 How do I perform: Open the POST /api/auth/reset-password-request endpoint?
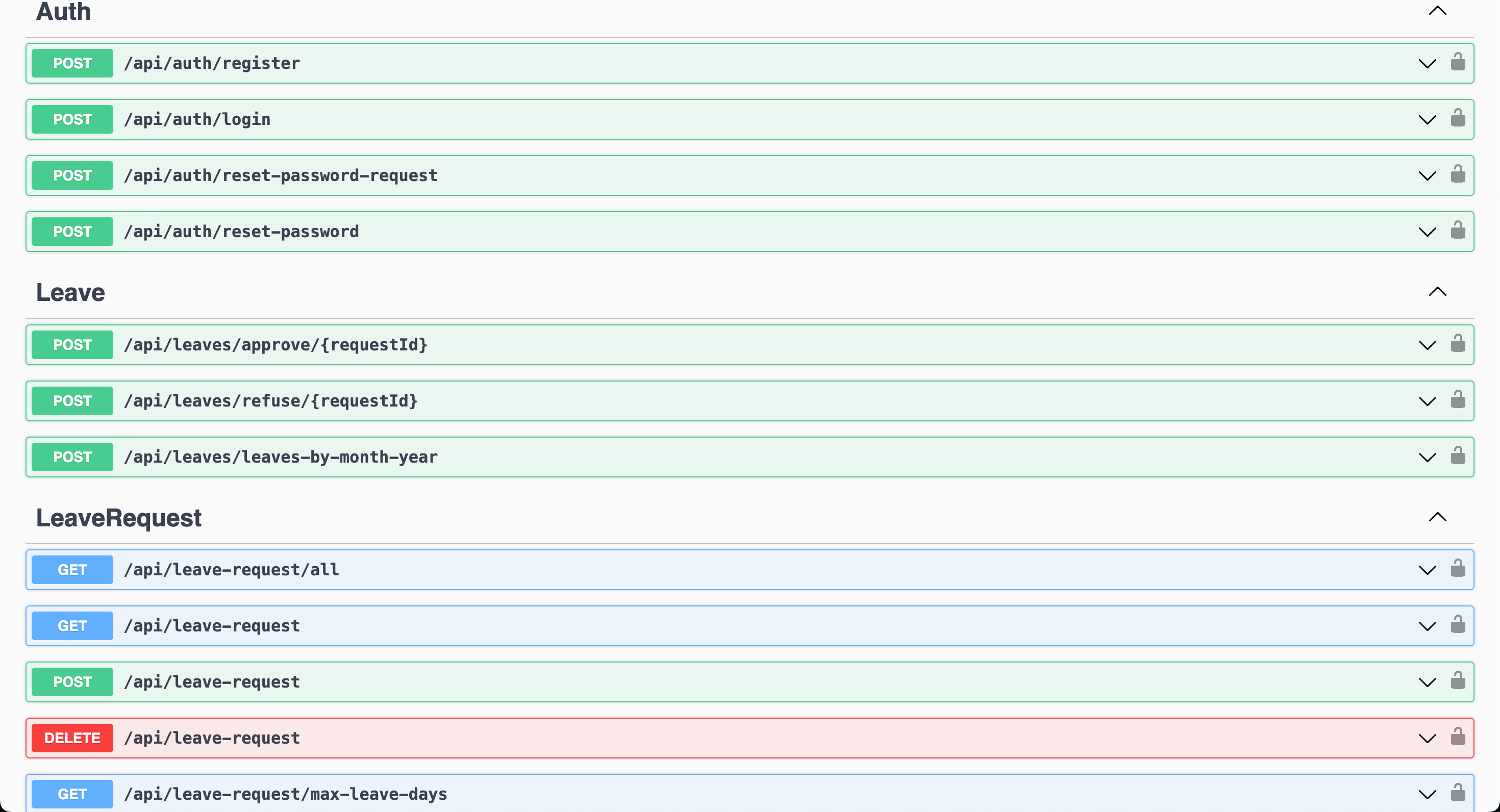pyautogui.click(x=524, y=175)
